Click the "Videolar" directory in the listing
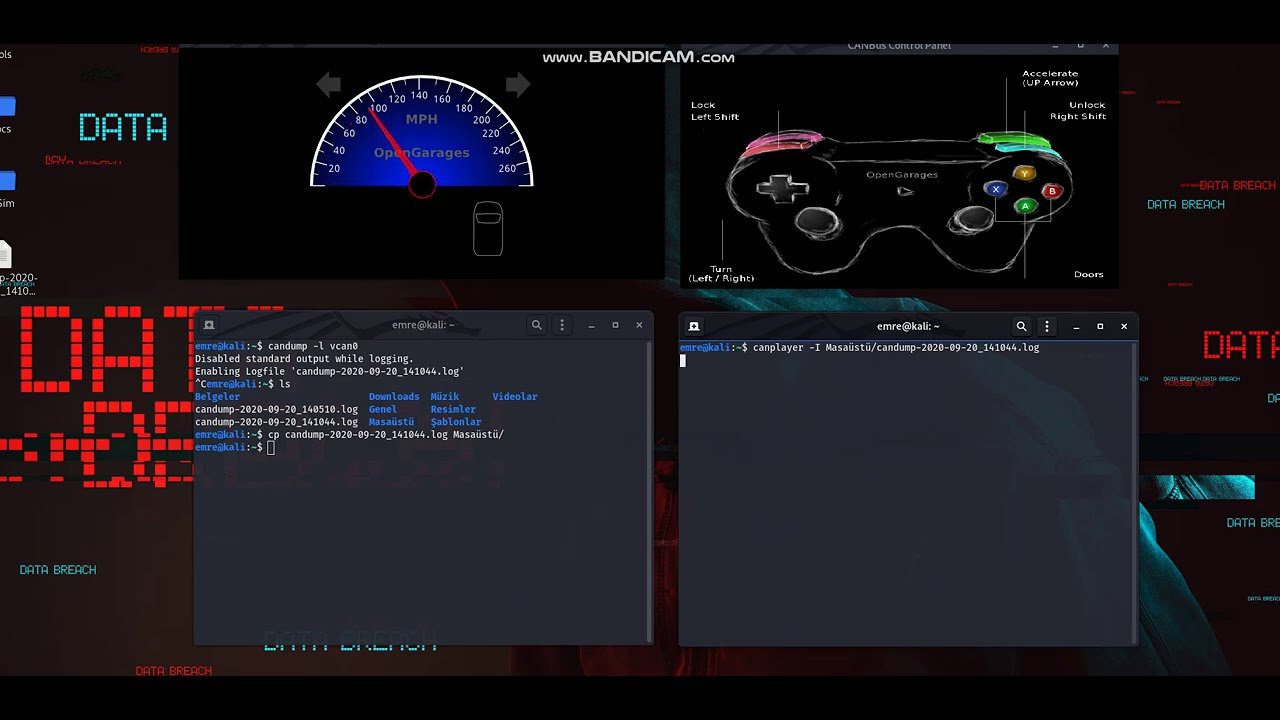Image resolution: width=1280 pixels, height=720 pixels. [515, 397]
